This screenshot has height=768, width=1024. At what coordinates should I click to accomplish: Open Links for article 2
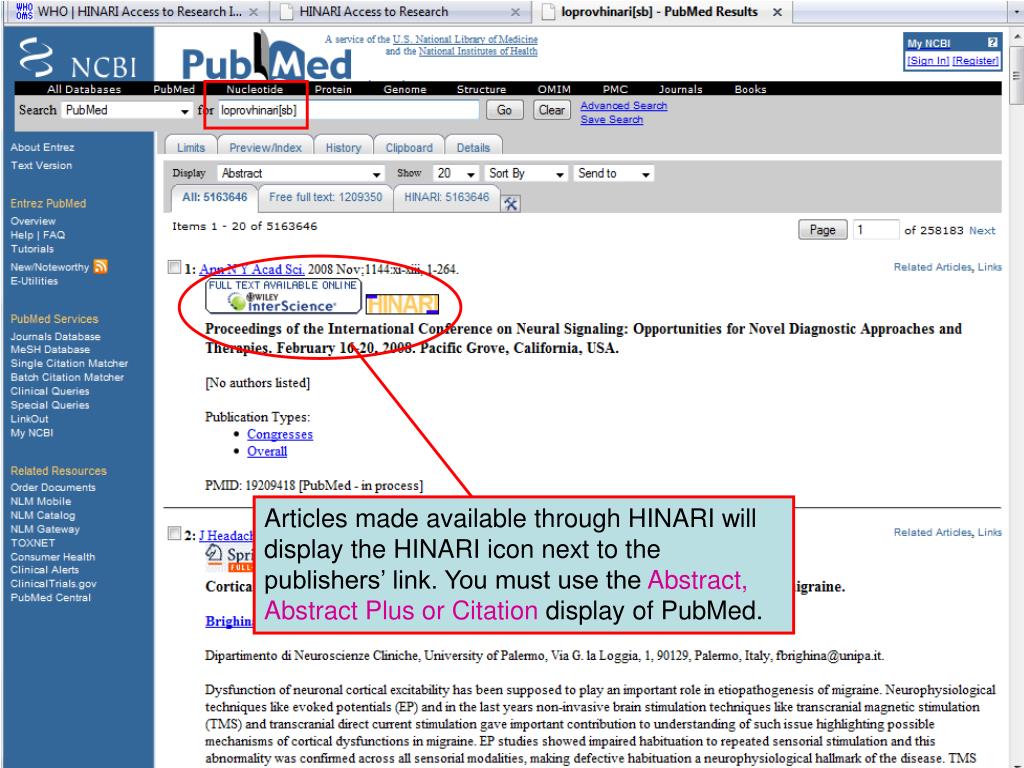point(989,532)
